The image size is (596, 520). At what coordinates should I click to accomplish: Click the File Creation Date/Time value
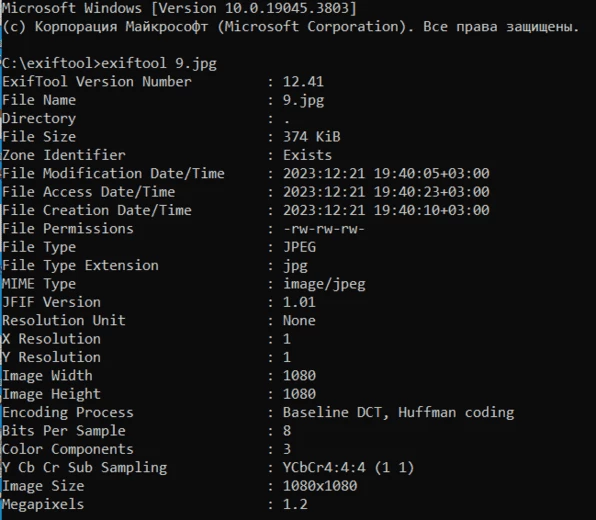[x=386, y=210]
